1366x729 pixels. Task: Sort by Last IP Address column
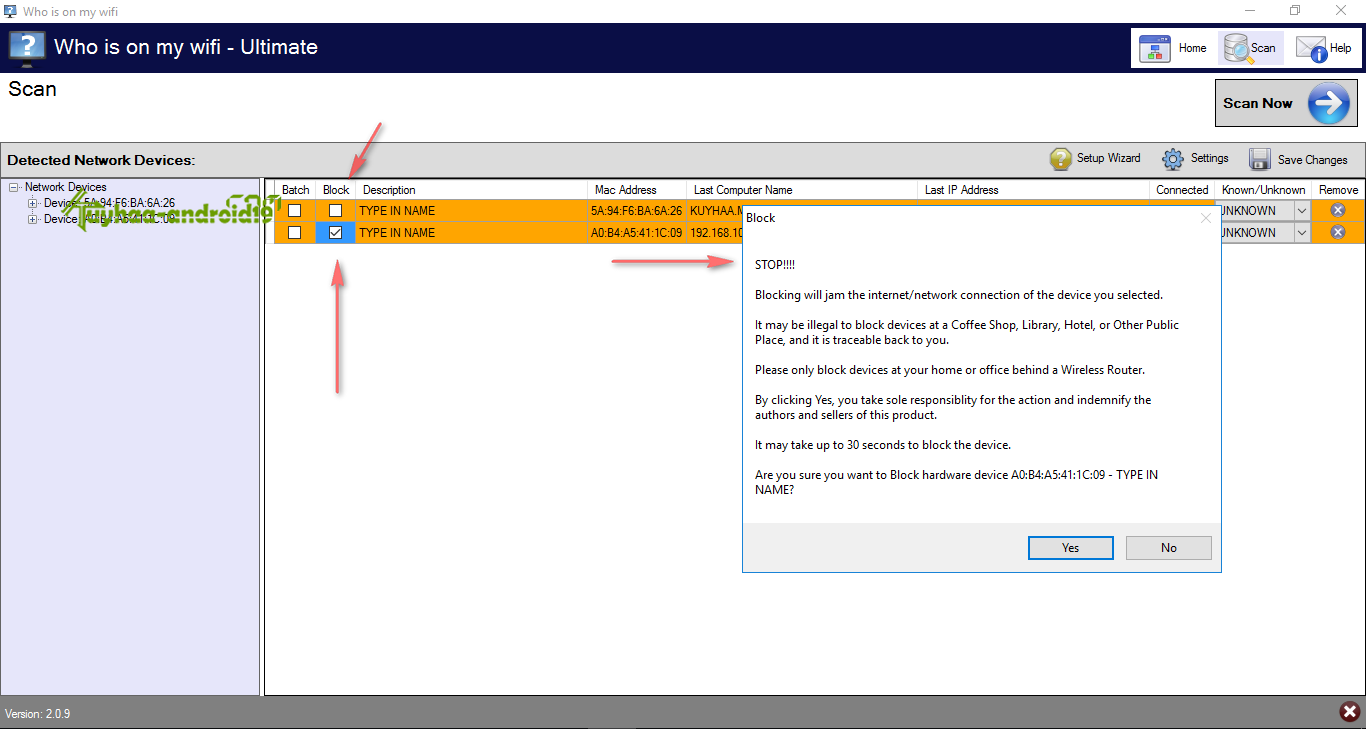(x=1033, y=190)
